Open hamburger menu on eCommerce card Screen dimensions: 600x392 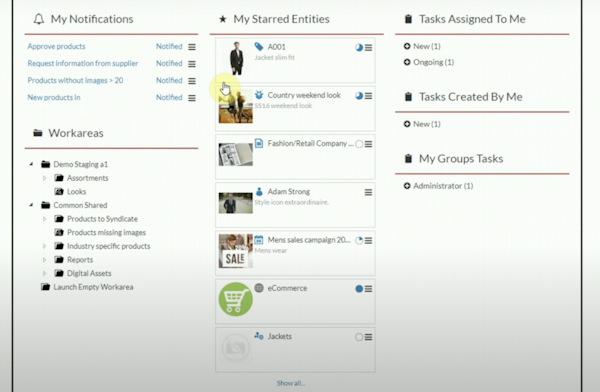368,289
